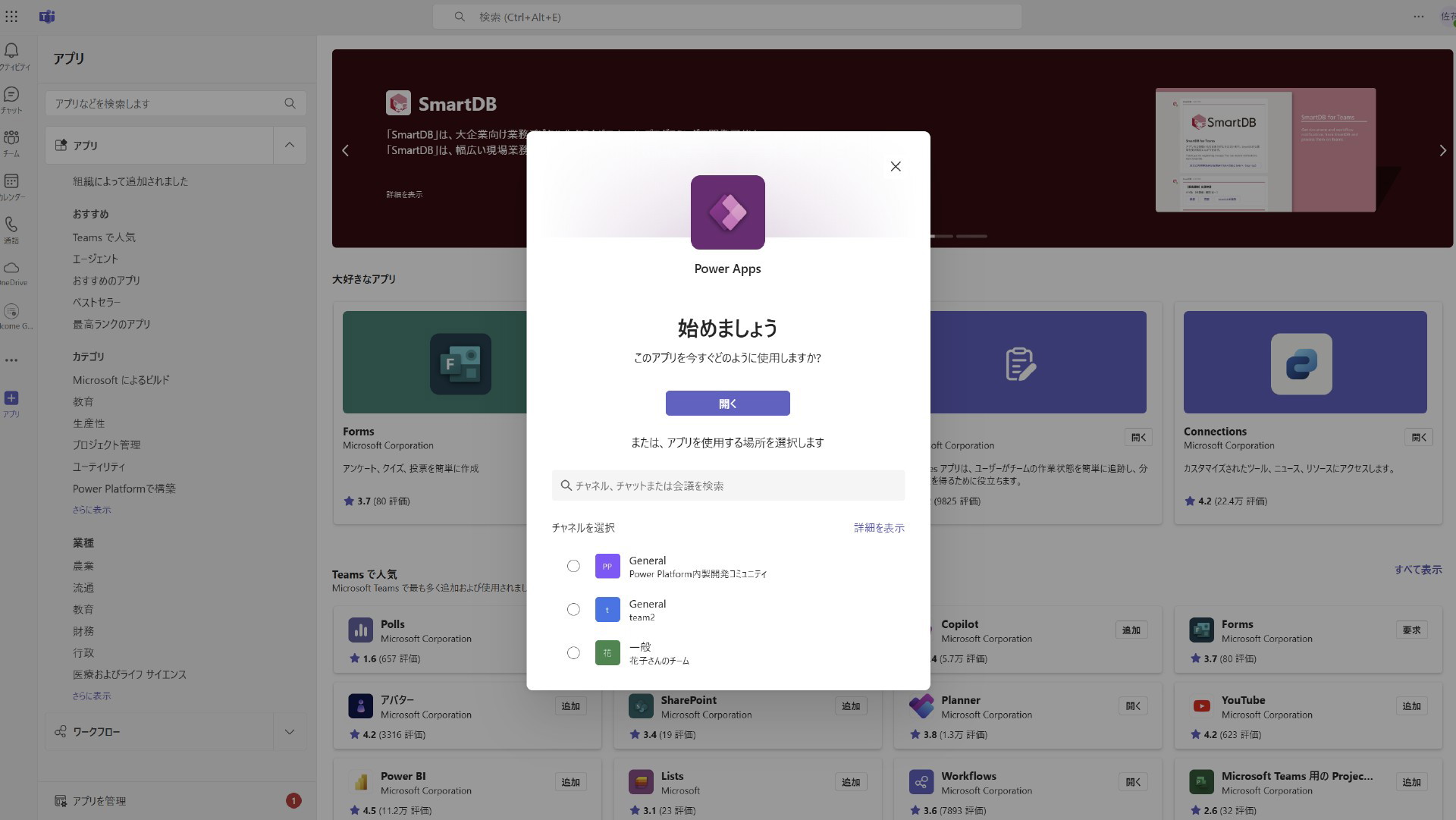The height and width of the screenshot is (820, 1456).
Task: Click すべて表示 link for popular apps
Action: pos(1418,570)
